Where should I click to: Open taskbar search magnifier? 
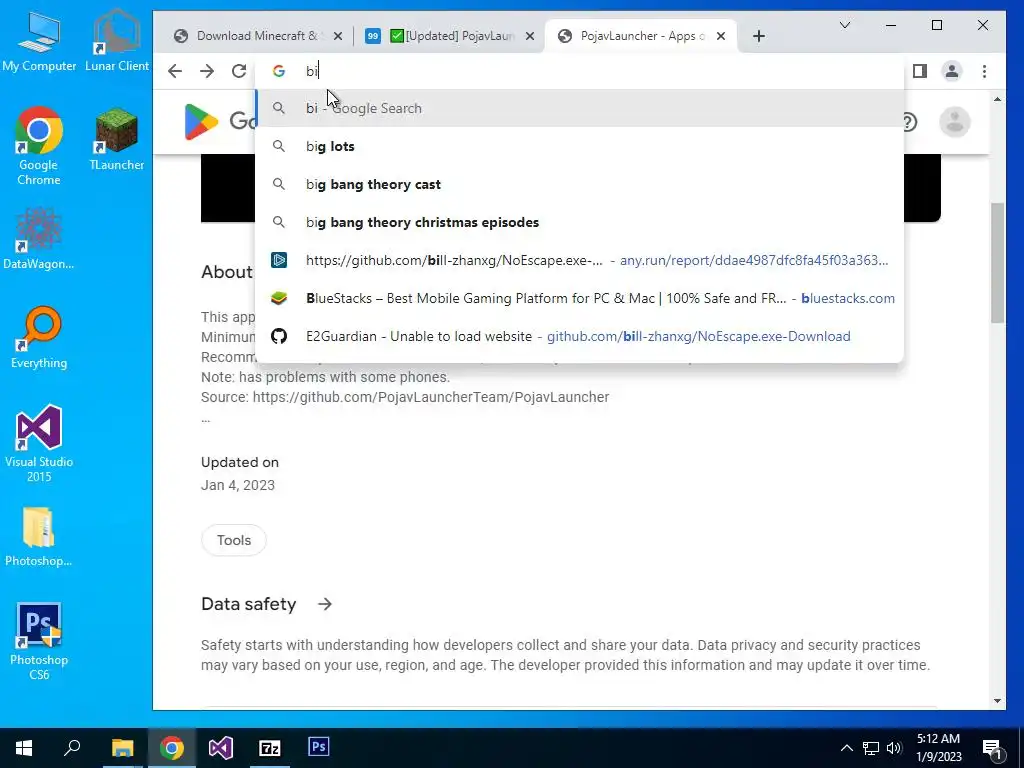(x=72, y=748)
